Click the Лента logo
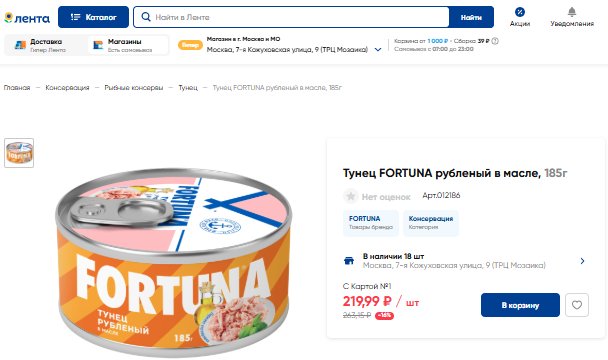608x360 pixels. tap(27, 17)
